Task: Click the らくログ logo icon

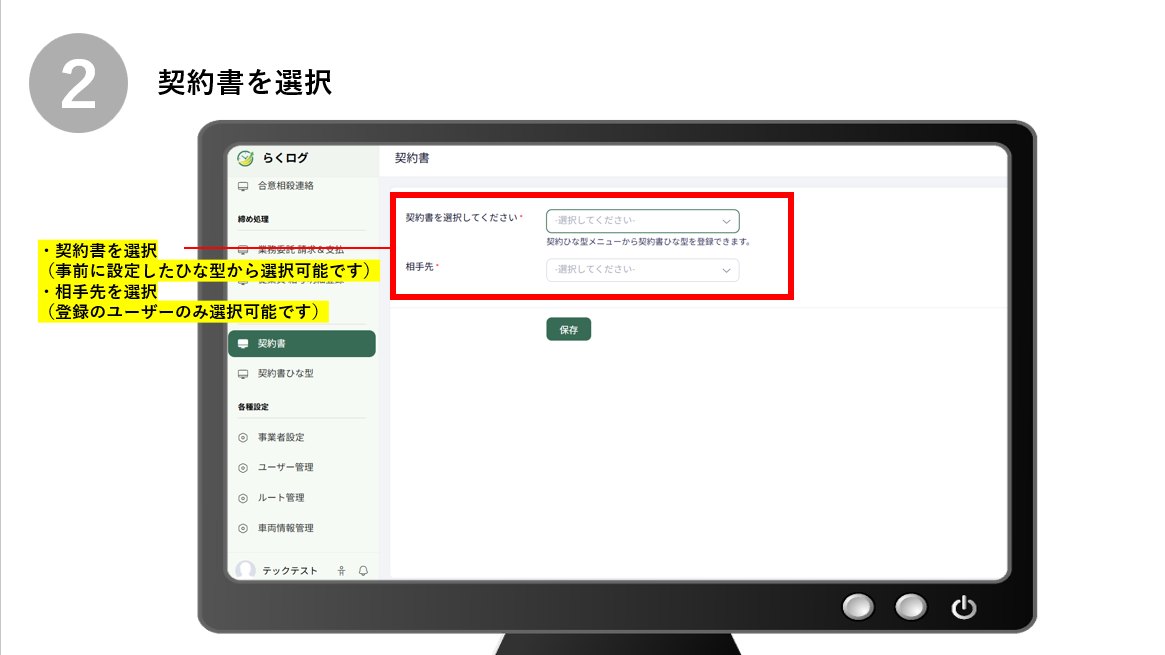Action: 245,158
